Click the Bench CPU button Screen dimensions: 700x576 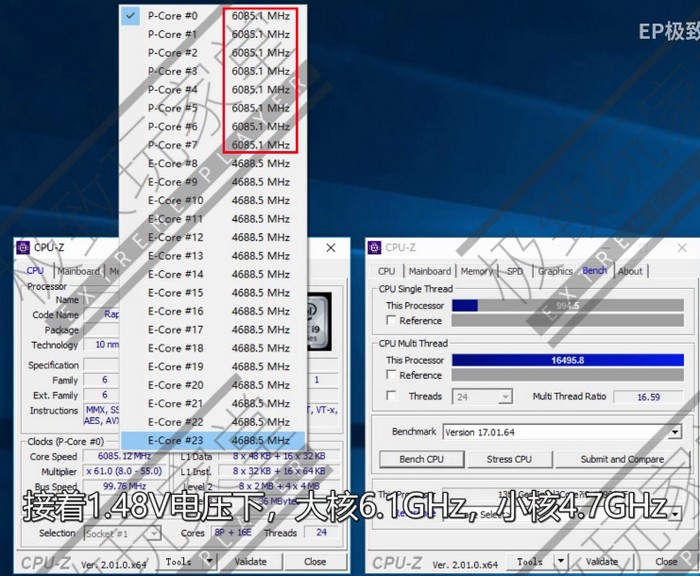point(422,459)
